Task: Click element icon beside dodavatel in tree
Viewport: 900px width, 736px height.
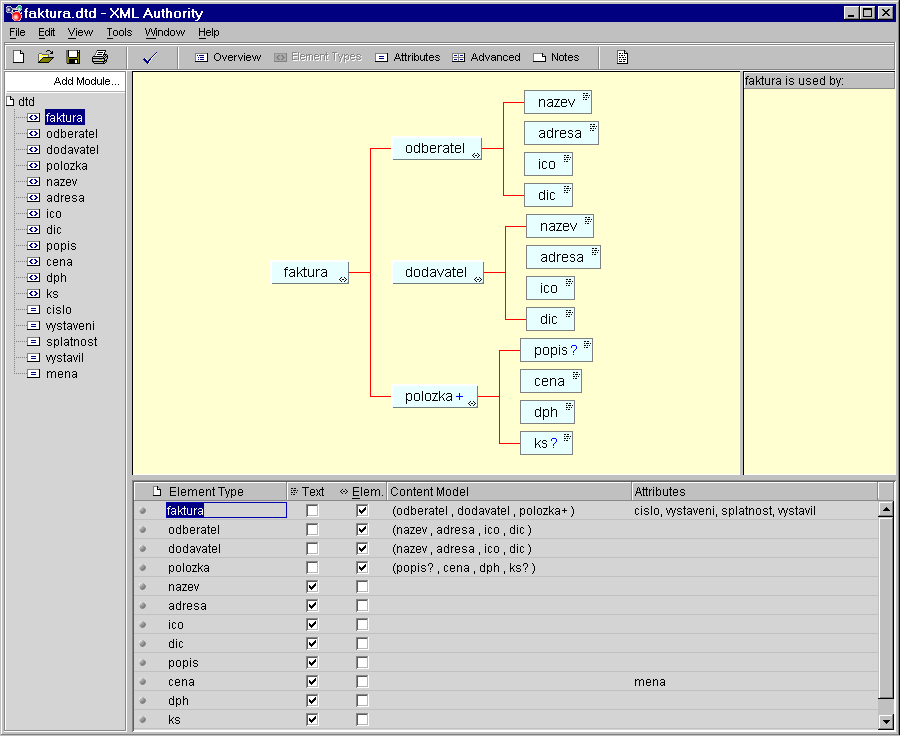Action: pos(34,150)
